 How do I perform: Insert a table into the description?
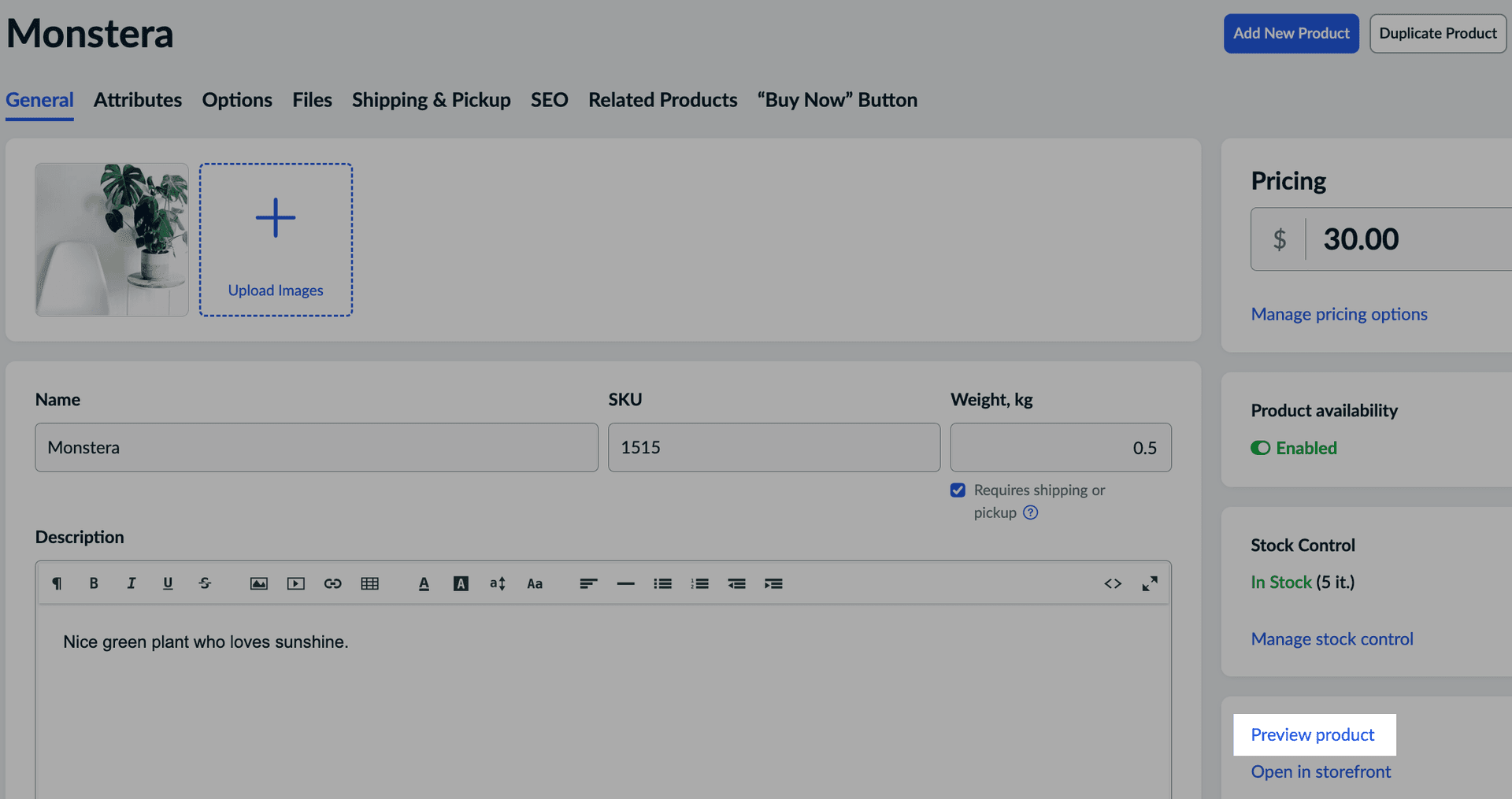(369, 583)
